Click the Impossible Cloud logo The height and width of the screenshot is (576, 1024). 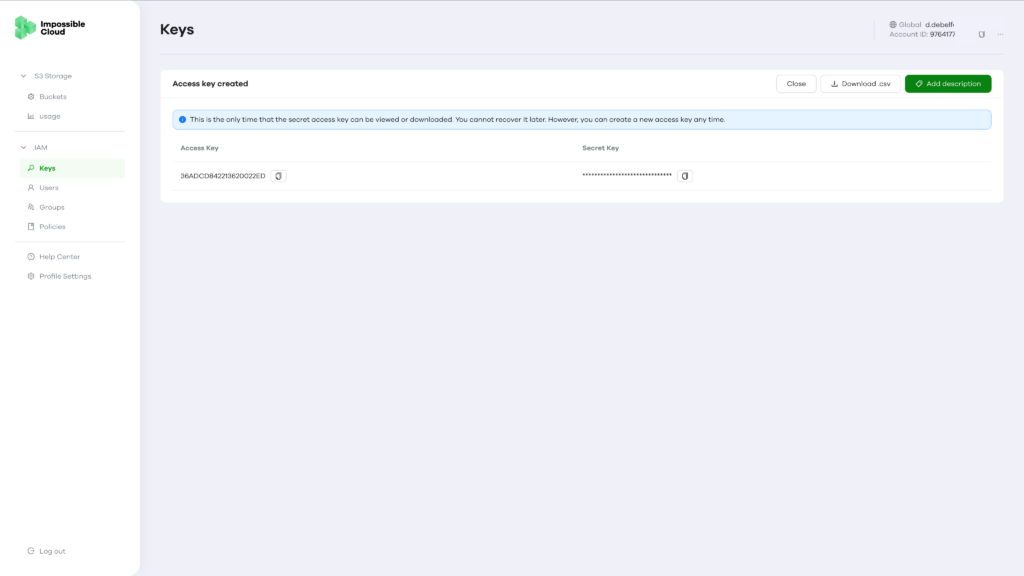[50, 27]
